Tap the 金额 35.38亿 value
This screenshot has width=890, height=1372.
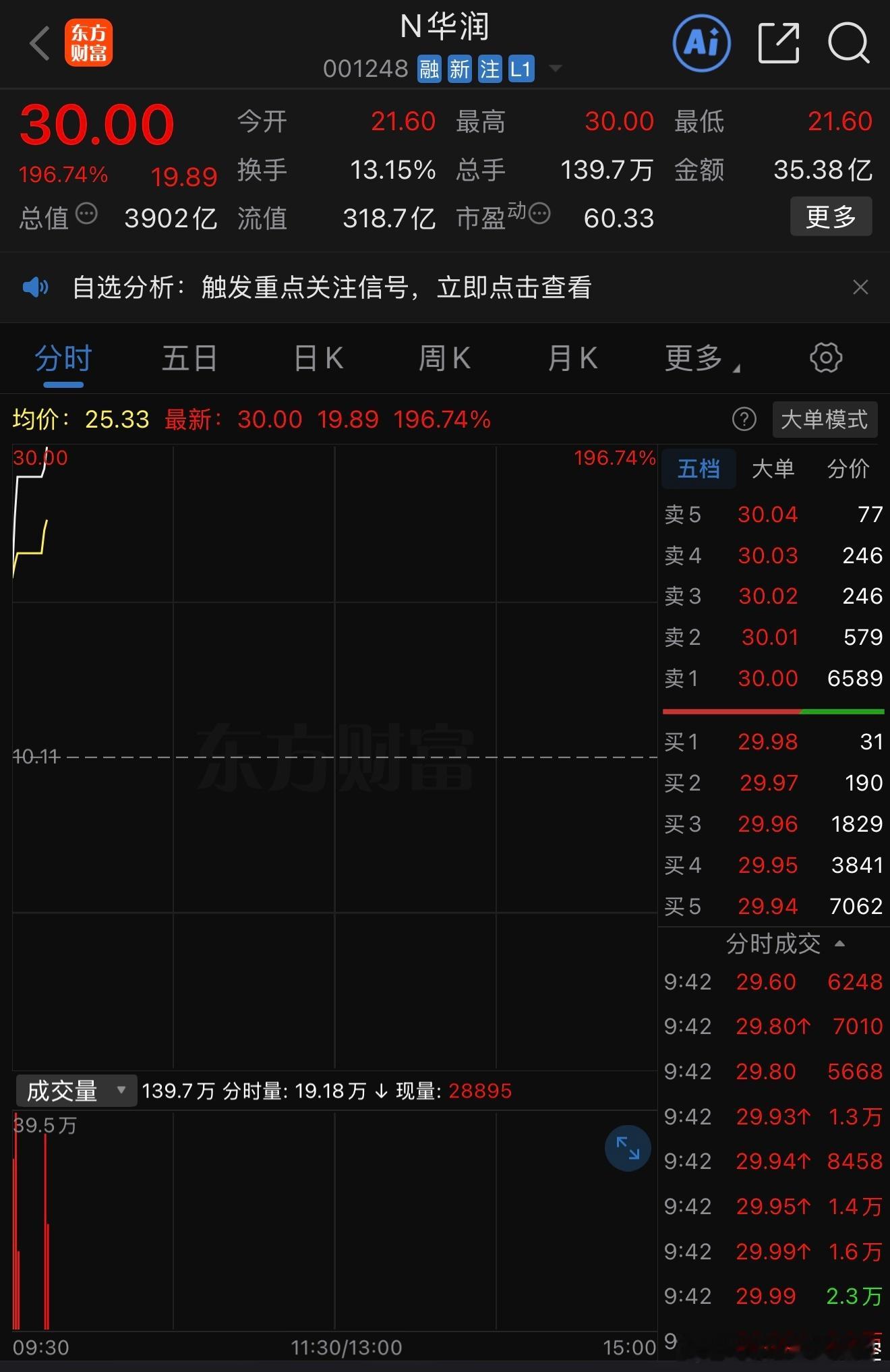coord(823,170)
